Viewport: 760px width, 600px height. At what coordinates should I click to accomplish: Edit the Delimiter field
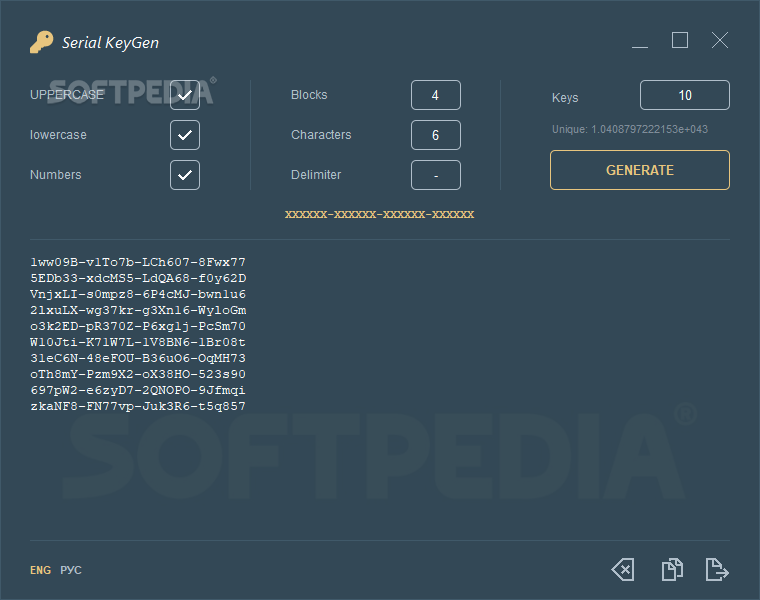[x=436, y=175]
